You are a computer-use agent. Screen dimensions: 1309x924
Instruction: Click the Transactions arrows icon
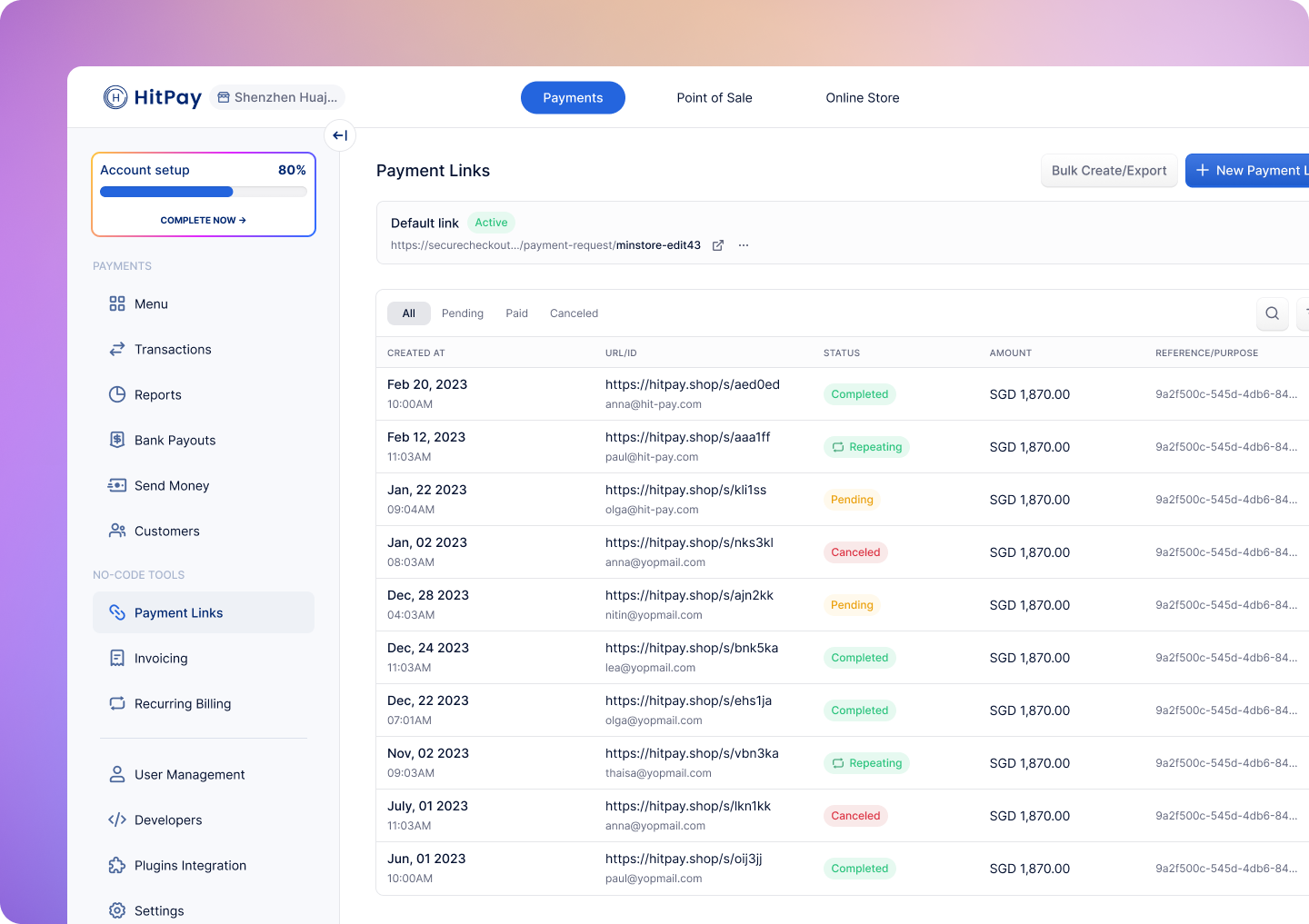pos(117,349)
